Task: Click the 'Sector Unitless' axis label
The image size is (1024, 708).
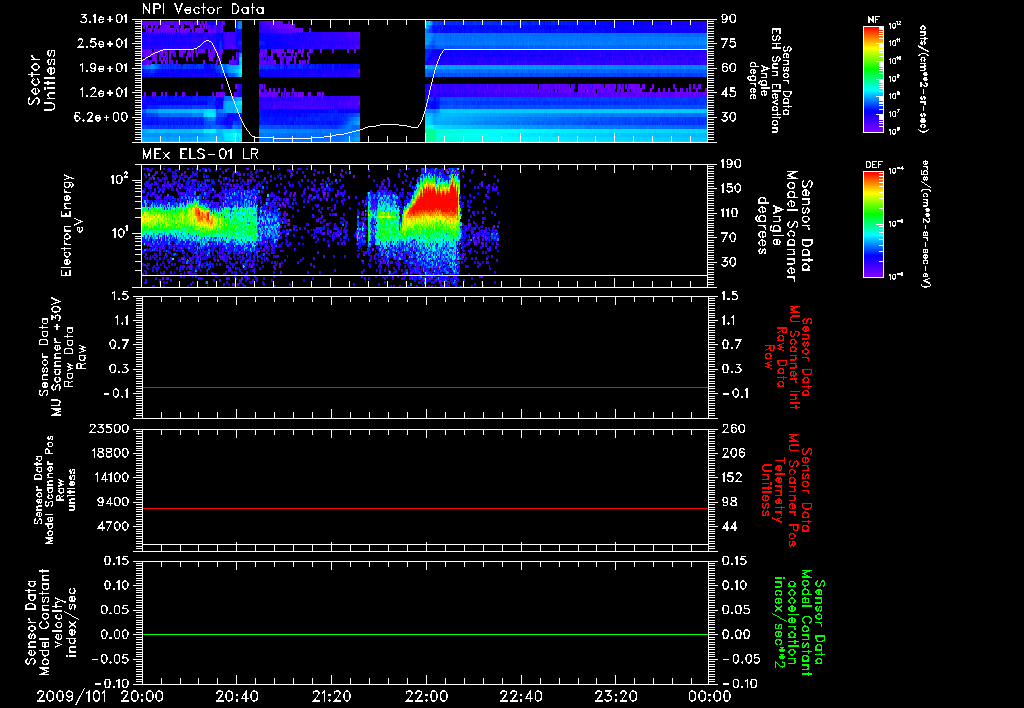Action: pos(42,80)
